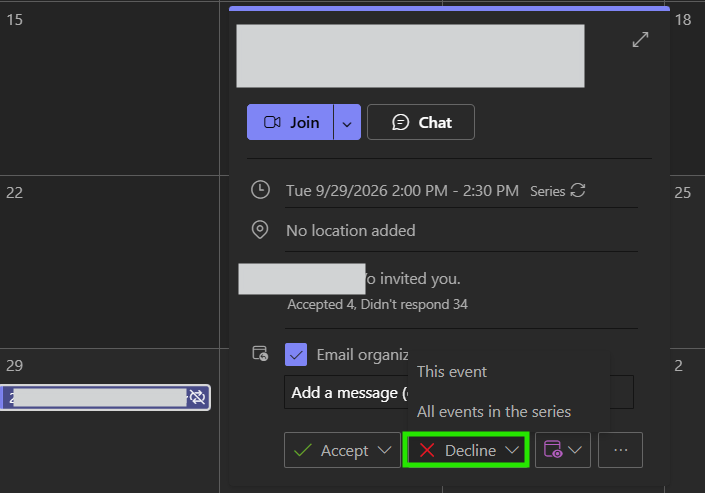Collapse the Decline dropdown chevron
This screenshot has width=705, height=493.
pos(512,450)
